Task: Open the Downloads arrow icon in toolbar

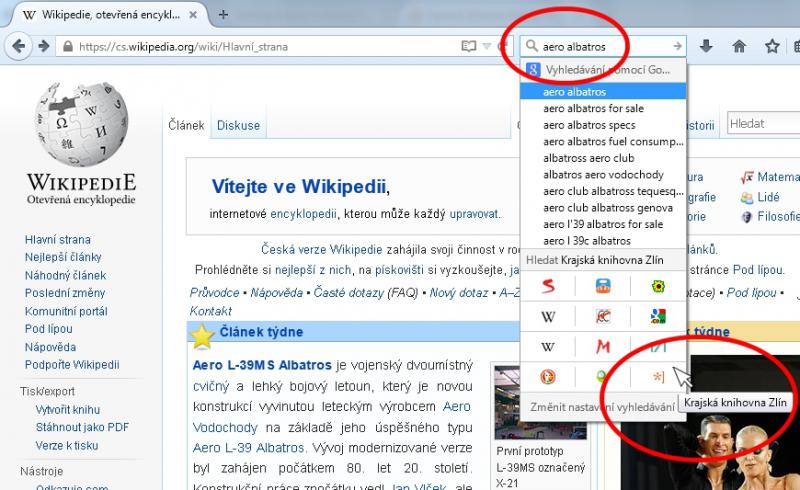Action: [x=706, y=46]
